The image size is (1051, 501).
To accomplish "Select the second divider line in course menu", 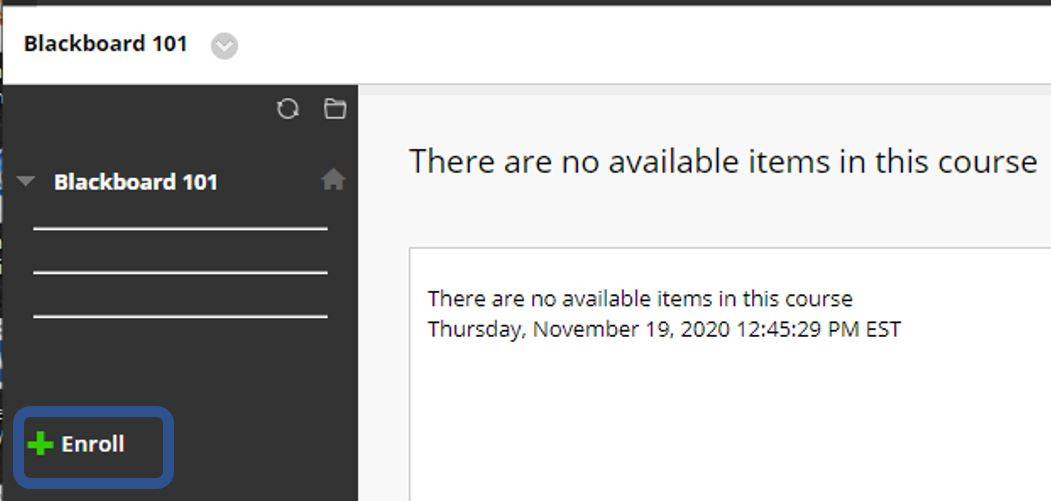I will [x=180, y=272].
